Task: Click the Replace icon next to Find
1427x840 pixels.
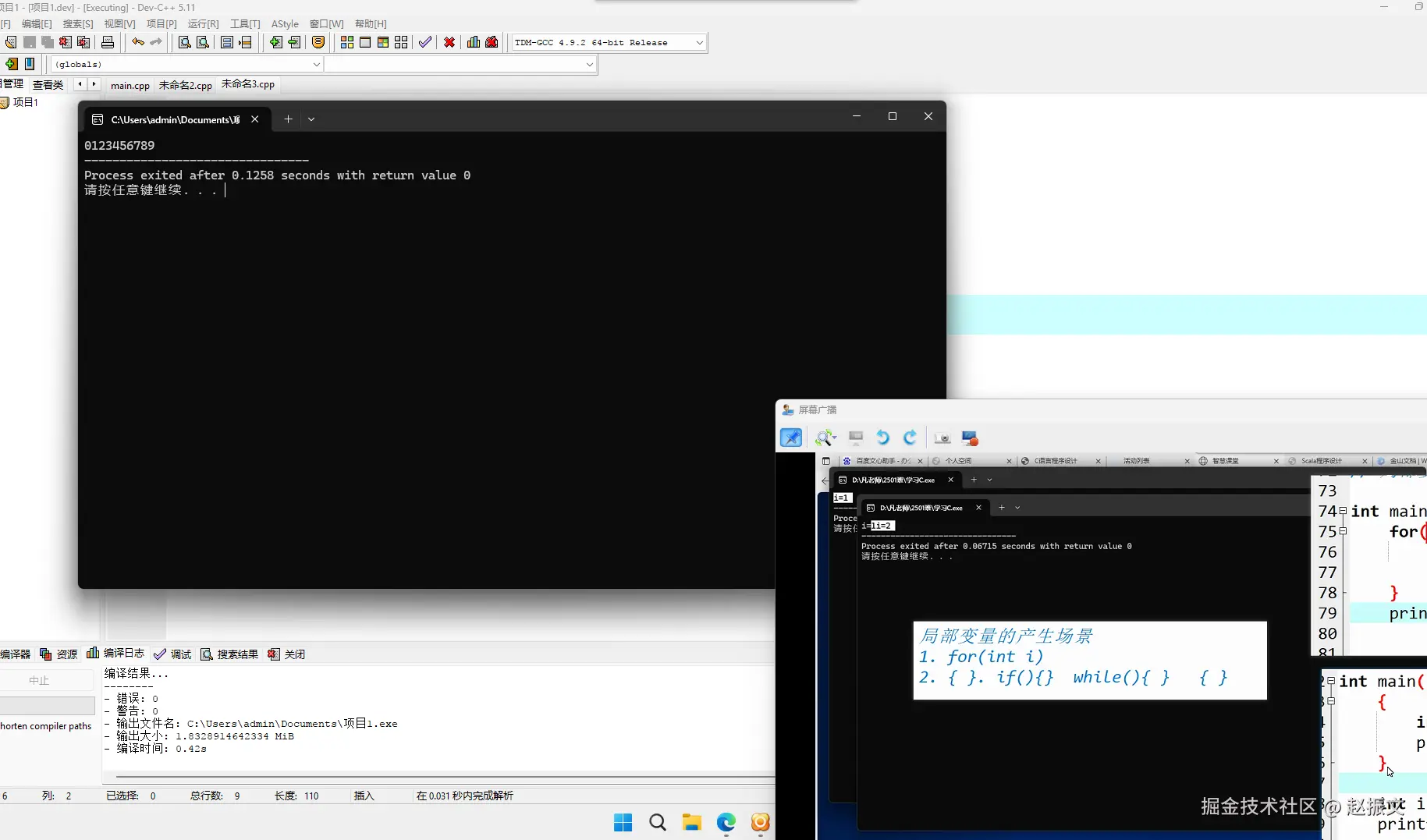Action: click(x=203, y=42)
